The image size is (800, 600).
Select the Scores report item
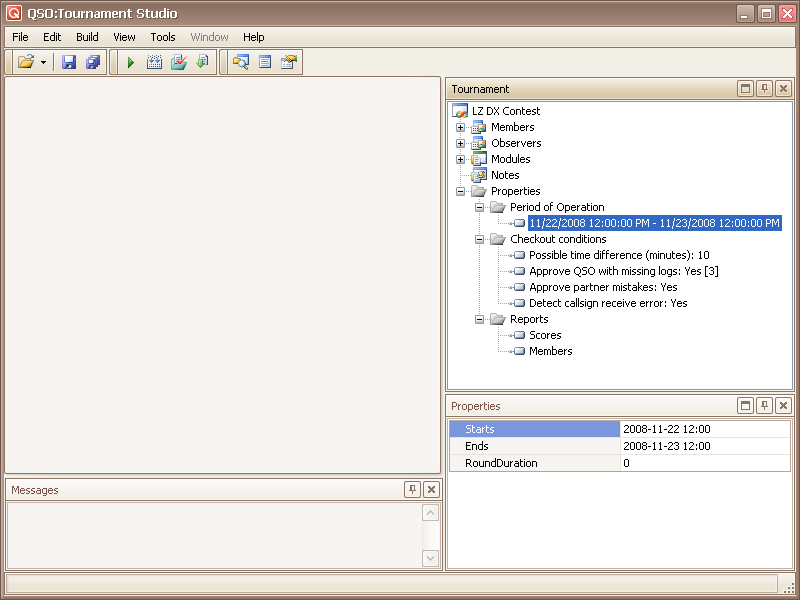[545, 335]
